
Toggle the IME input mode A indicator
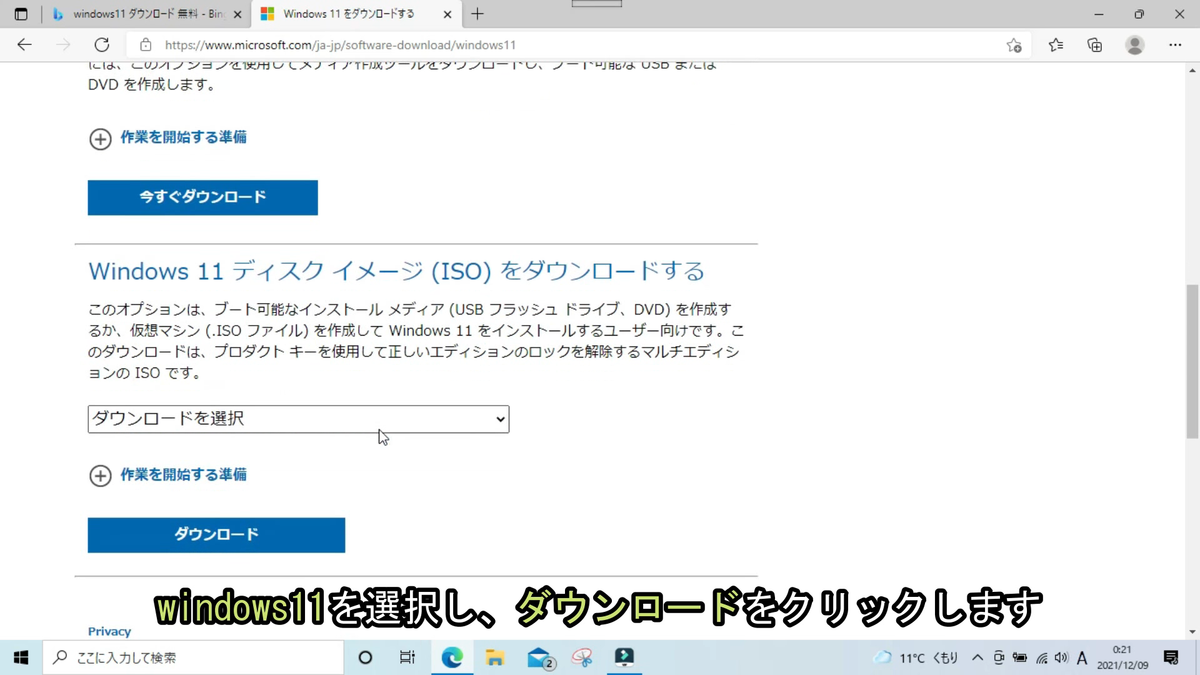(x=1082, y=658)
